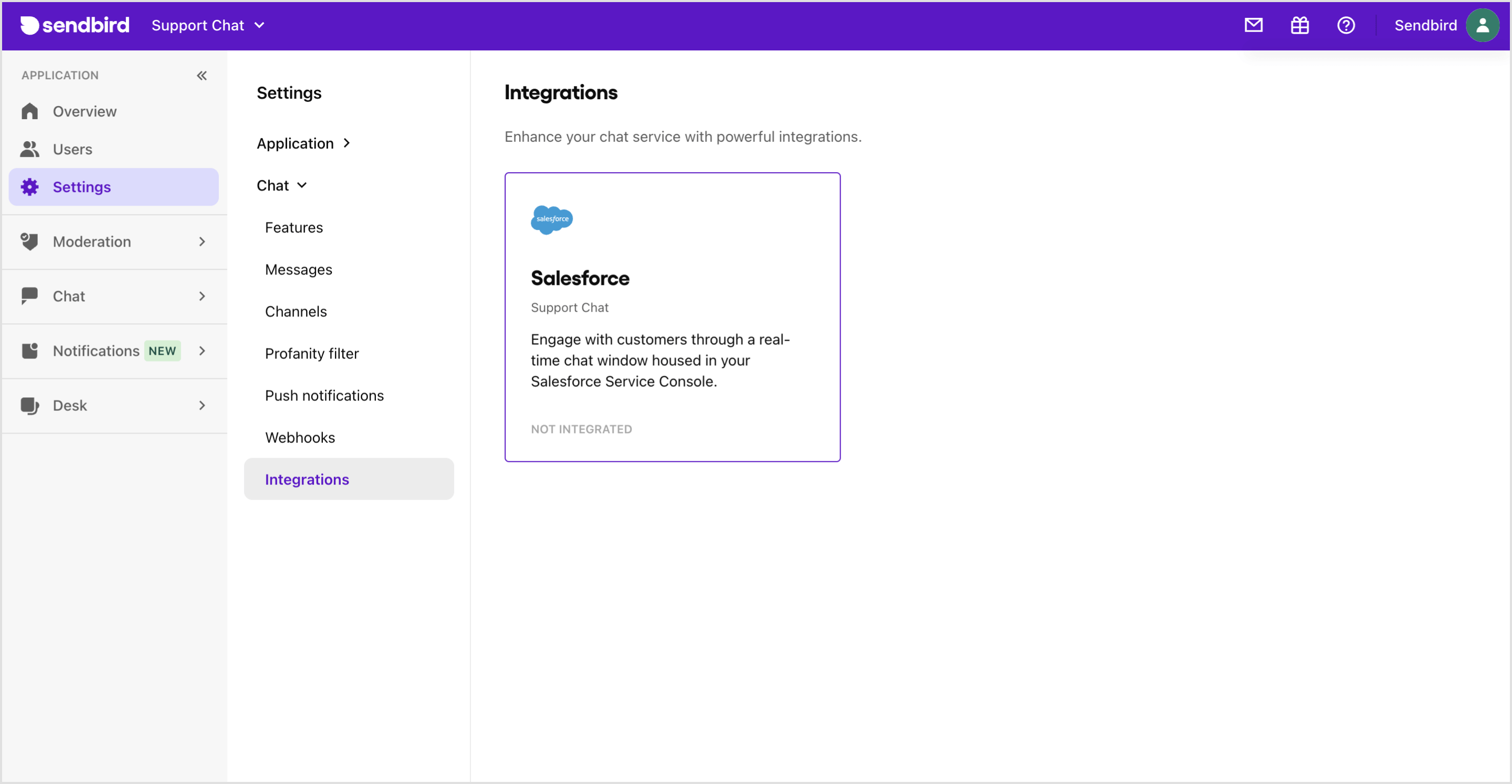Open the Salesforce integration card
Image resolution: width=1512 pixels, height=784 pixels.
(x=672, y=317)
